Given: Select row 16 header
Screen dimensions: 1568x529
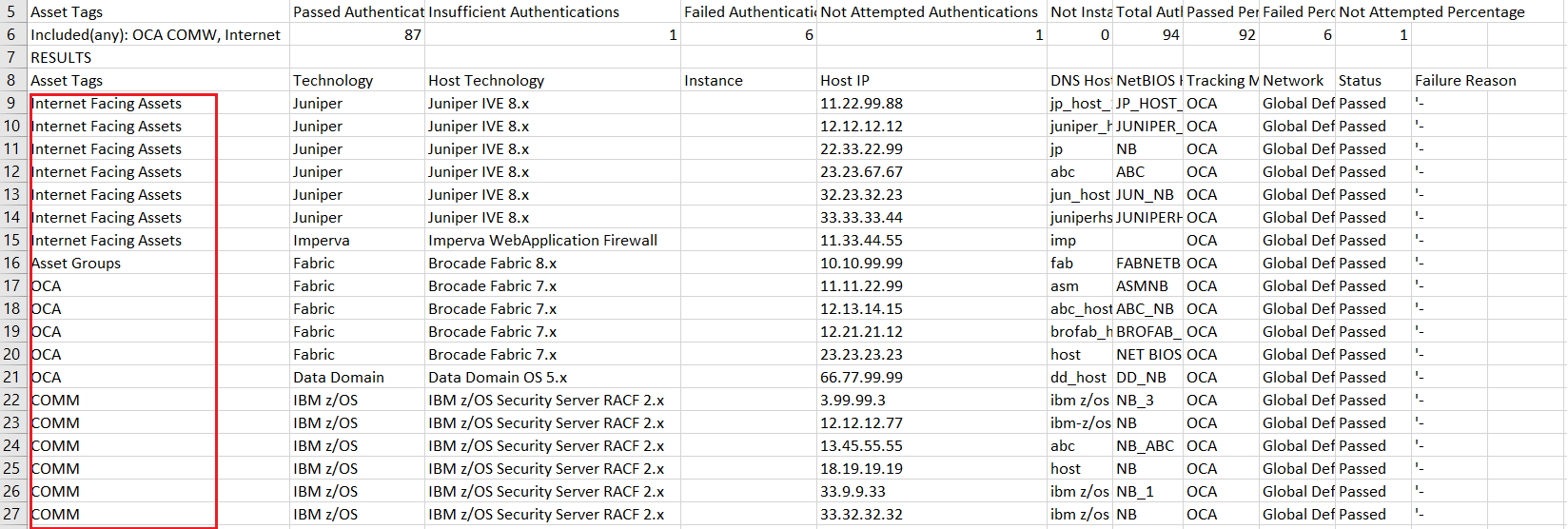Looking at the screenshot, I should pos(13,263).
